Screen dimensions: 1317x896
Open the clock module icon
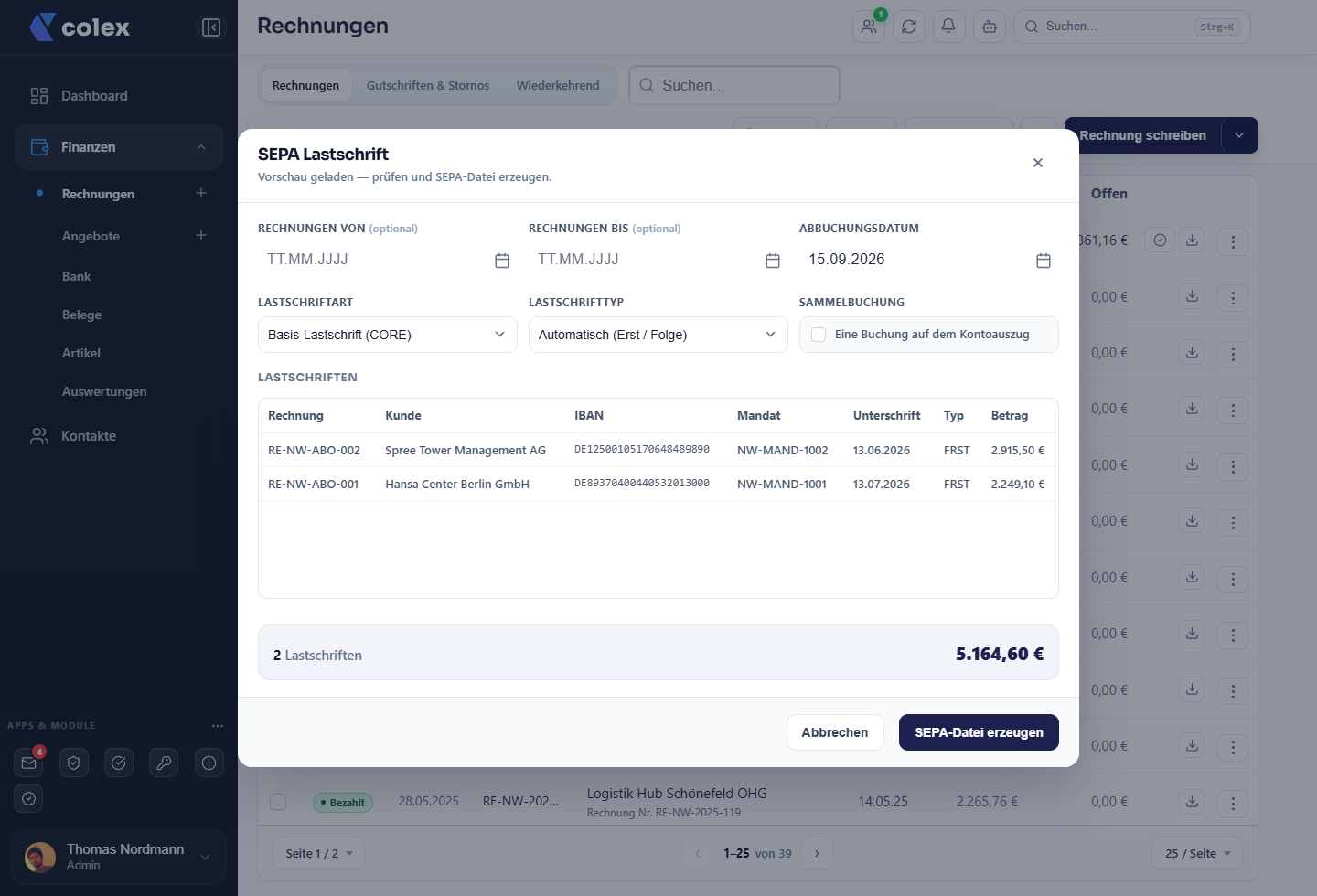[209, 763]
